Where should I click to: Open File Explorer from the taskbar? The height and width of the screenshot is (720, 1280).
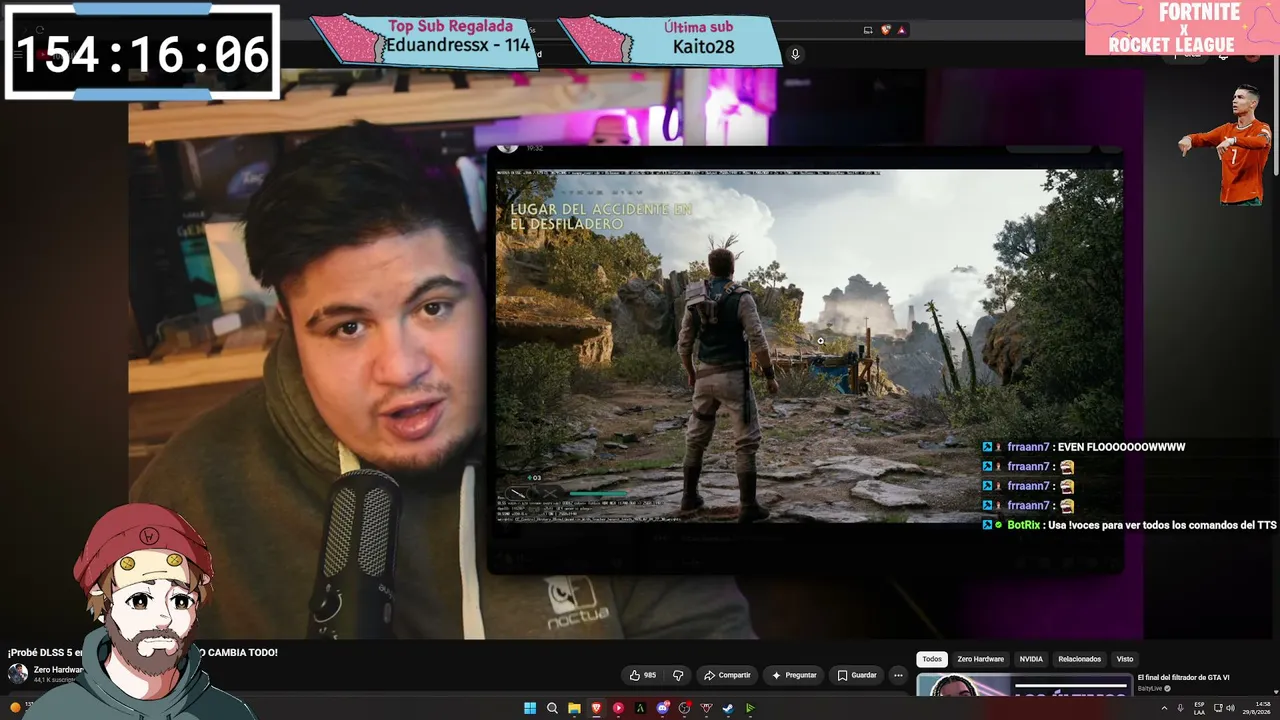point(574,708)
